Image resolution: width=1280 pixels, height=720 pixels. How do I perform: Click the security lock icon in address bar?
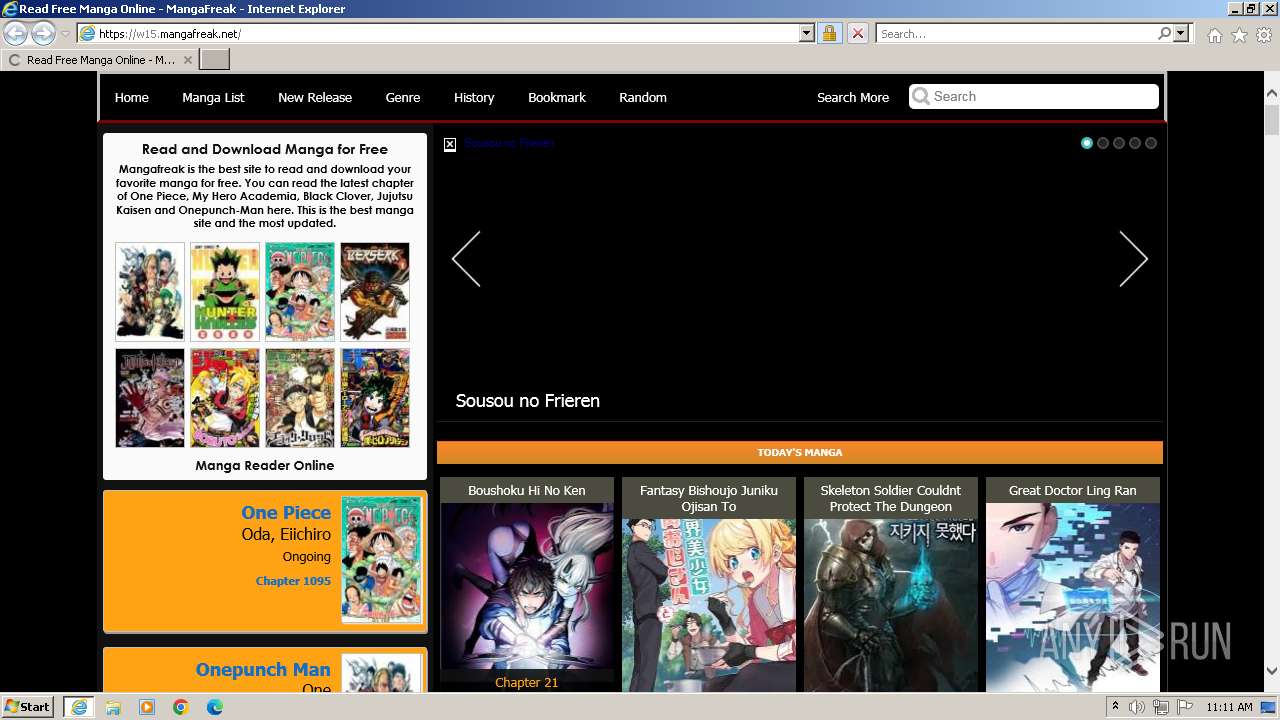829,33
